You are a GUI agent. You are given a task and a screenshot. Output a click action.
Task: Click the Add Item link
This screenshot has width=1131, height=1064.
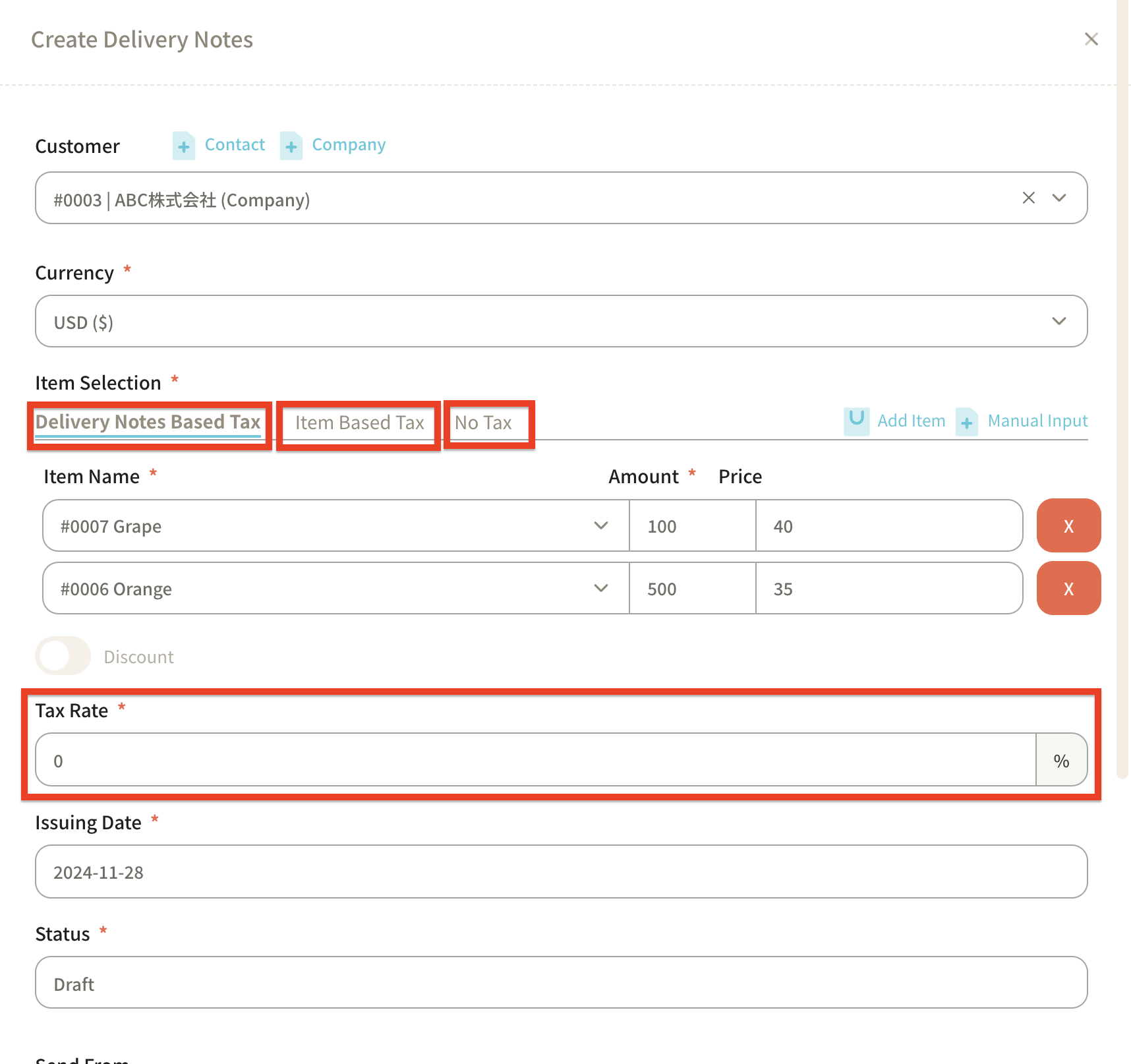tap(911, 421)
